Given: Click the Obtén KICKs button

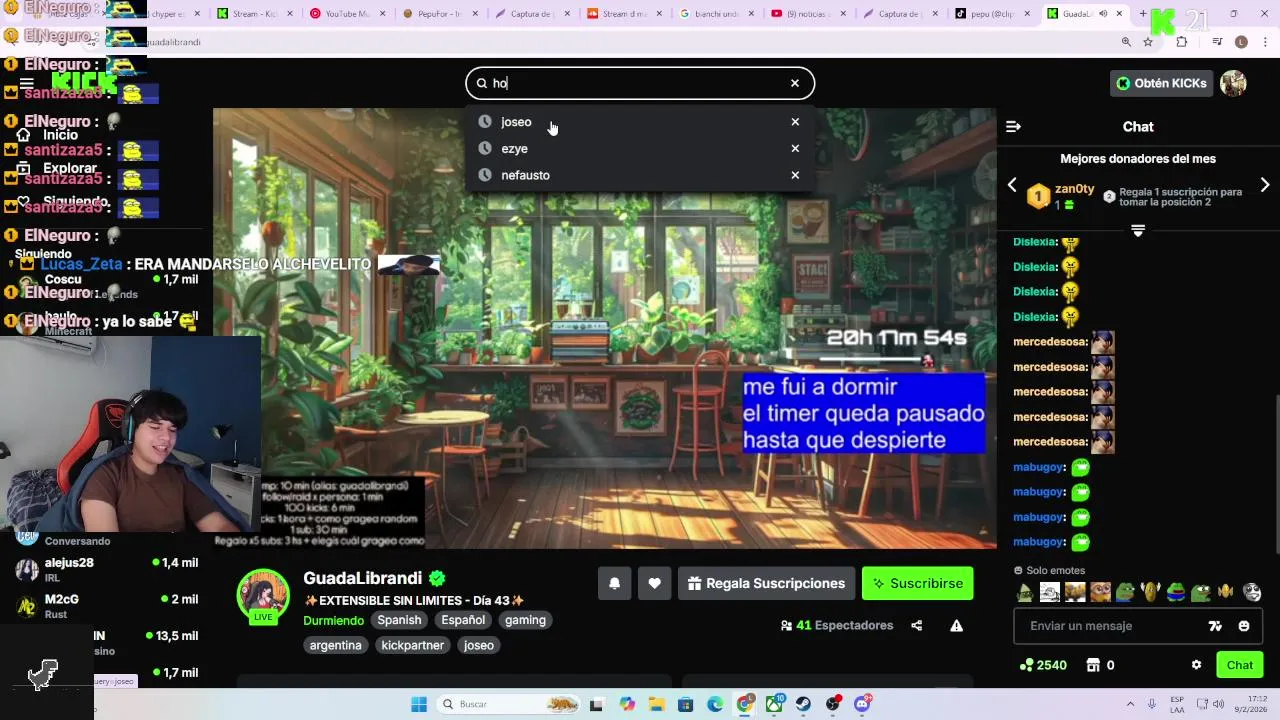Looking at the screenshot, I should tap(1162, 83).
